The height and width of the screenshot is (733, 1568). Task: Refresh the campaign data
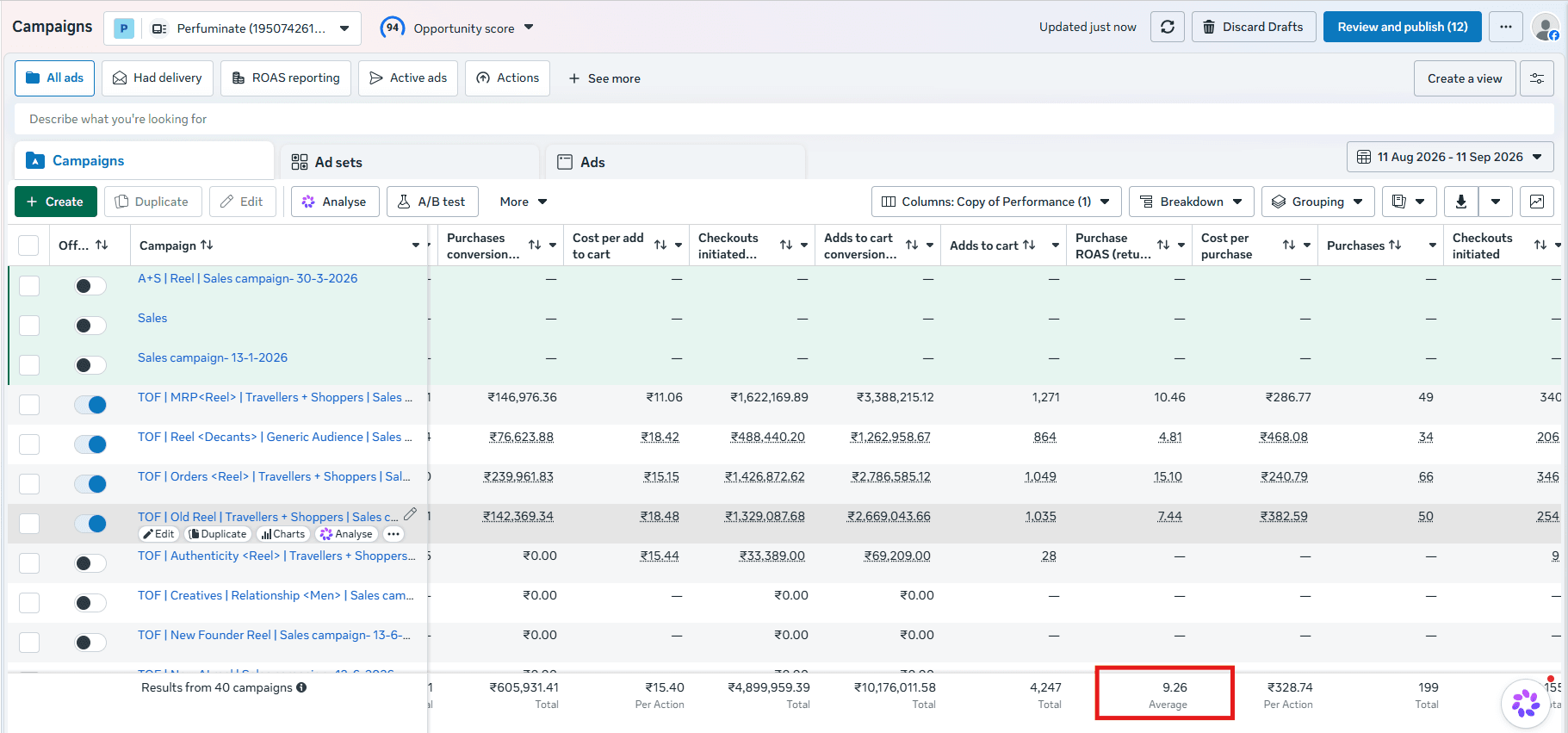tap(1168, 27)
